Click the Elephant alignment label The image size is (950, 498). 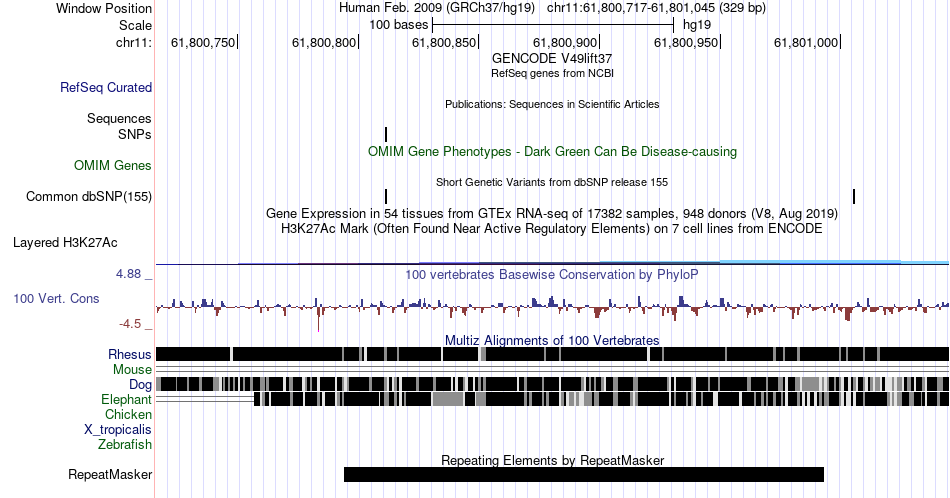point(127,400)
